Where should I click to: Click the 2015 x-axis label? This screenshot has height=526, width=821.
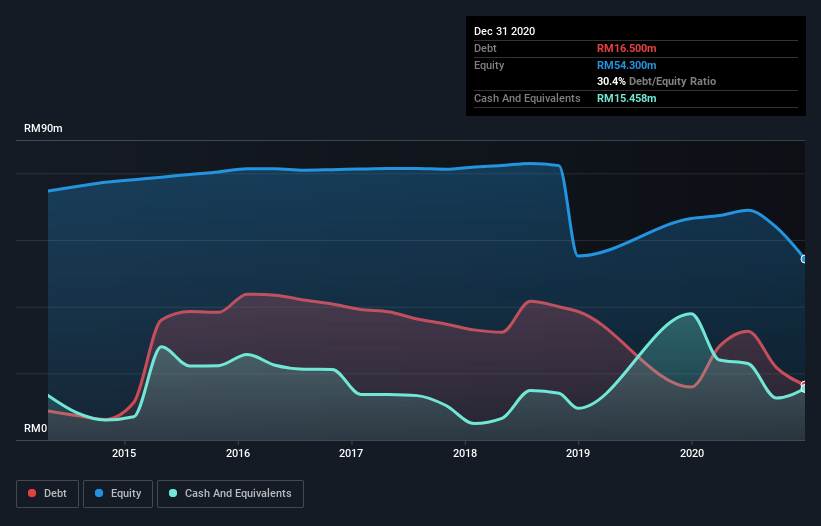coord(124,453)
